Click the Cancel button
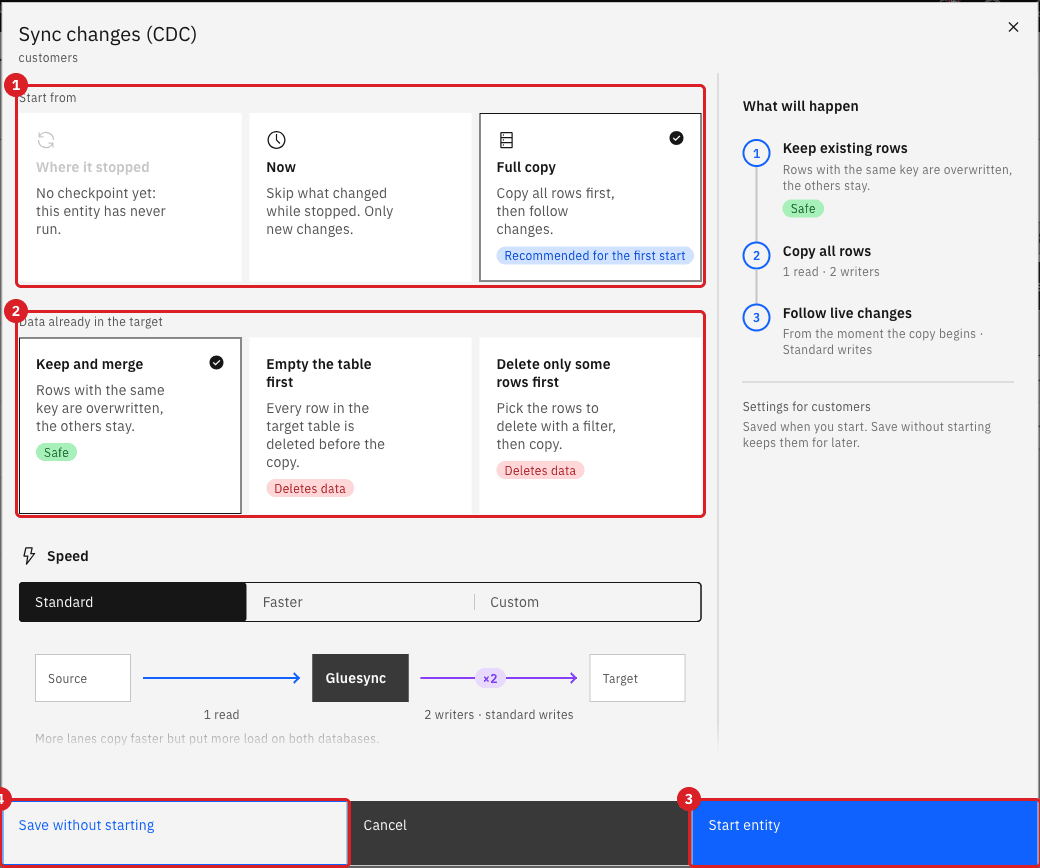 (519, 833)
